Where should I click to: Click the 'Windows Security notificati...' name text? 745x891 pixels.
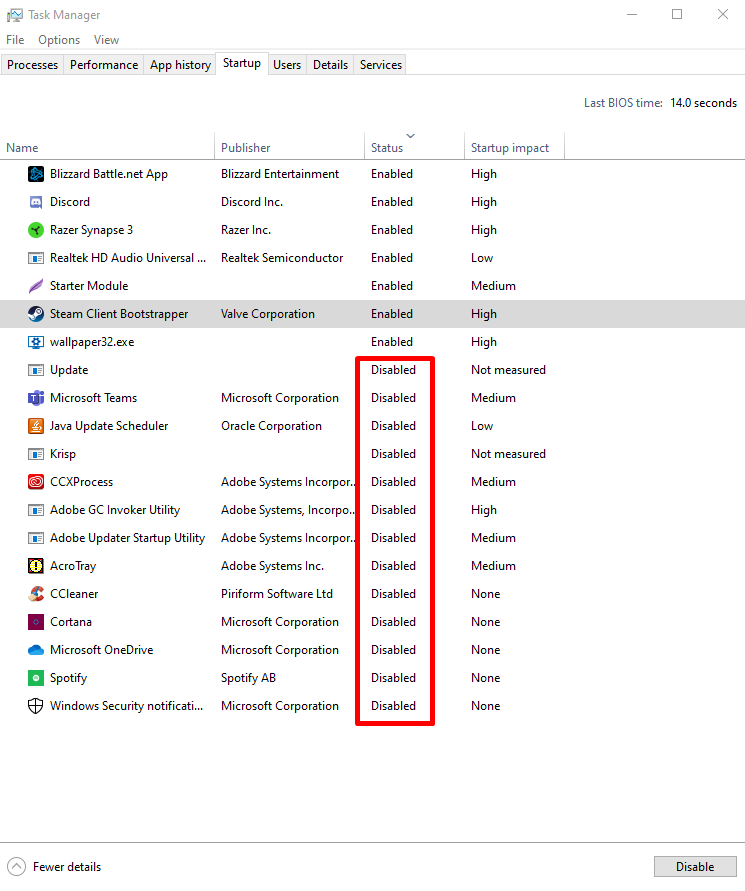coord(126,706)
